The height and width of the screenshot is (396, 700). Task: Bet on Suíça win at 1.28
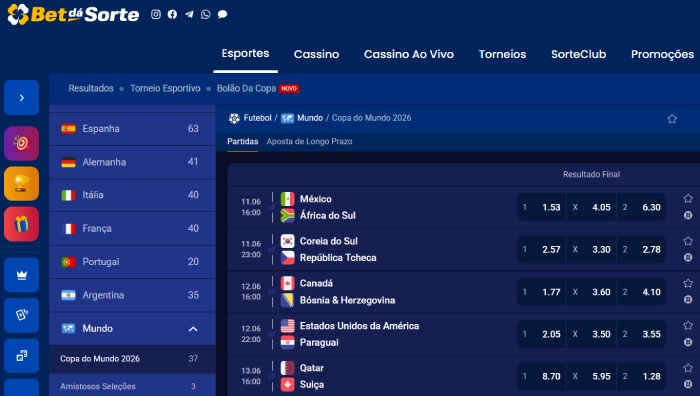pos(642,376)
